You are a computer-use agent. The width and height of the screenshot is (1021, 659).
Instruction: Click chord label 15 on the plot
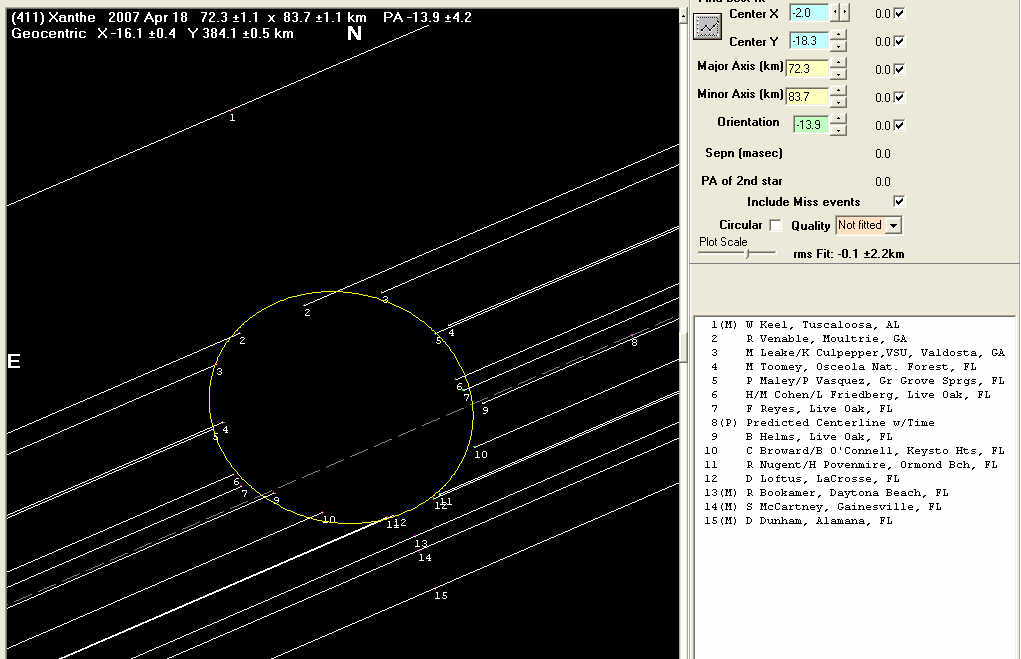(x=441, y=595)
